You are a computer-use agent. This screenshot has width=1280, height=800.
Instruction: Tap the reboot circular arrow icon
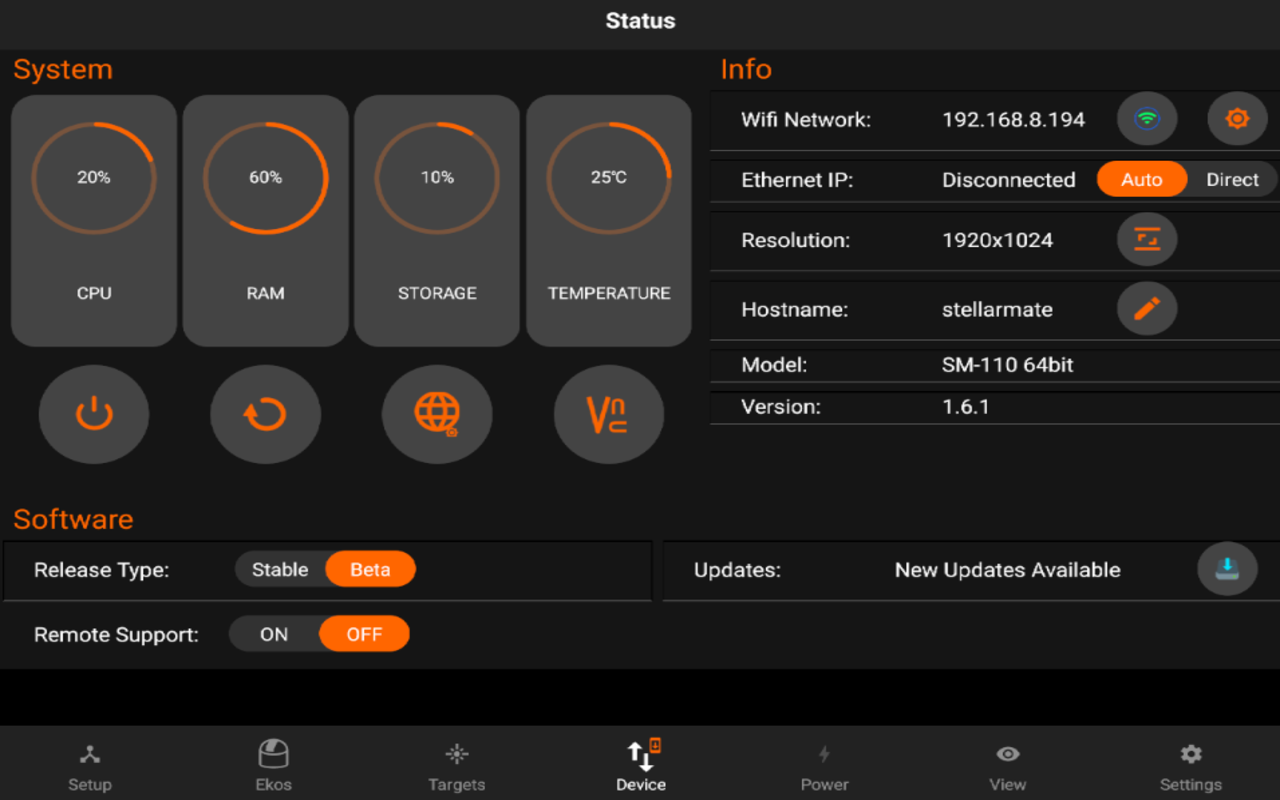click(265, 414)
